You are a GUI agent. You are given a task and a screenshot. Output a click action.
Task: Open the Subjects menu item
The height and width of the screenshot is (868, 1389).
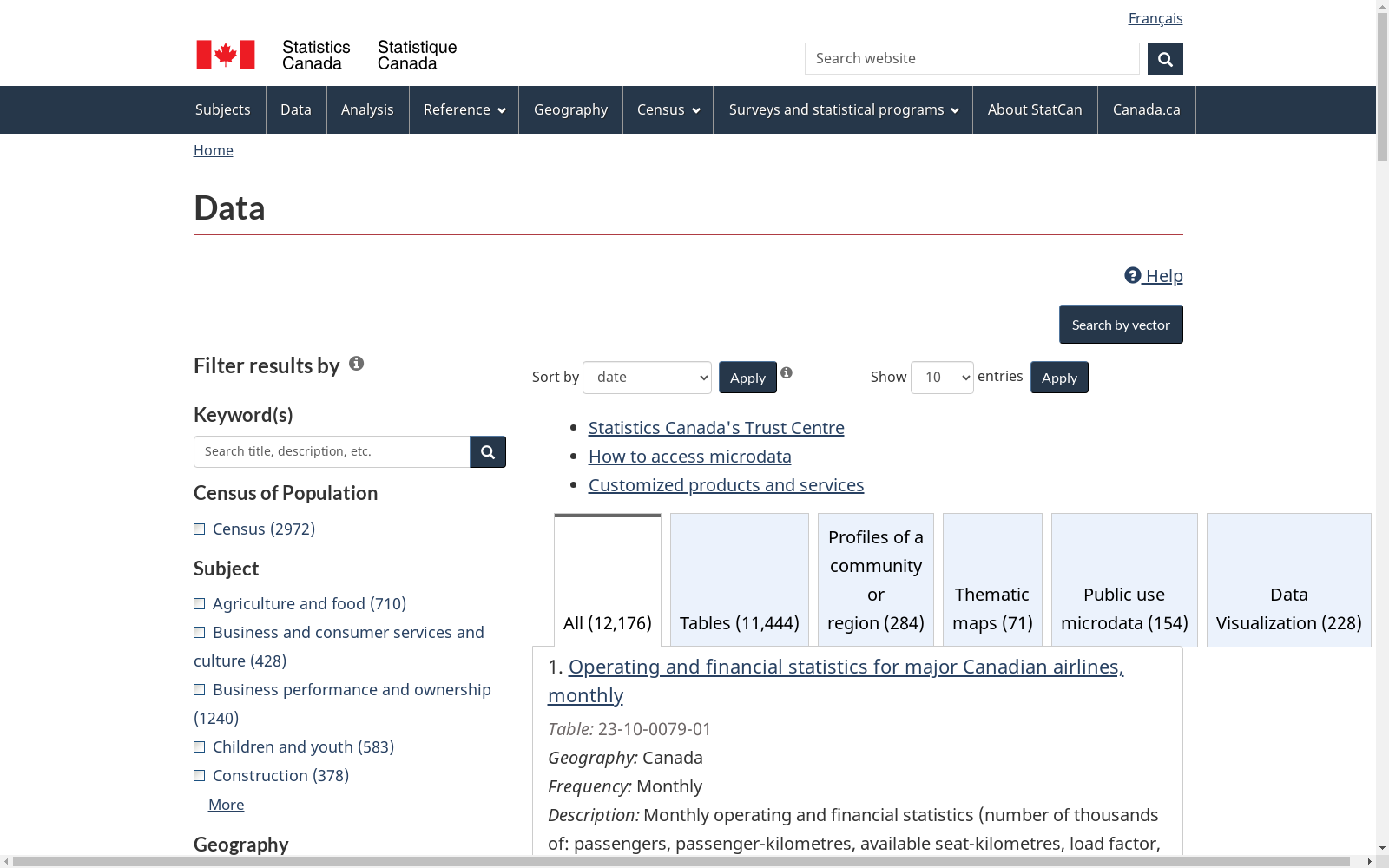pos(223,109)
